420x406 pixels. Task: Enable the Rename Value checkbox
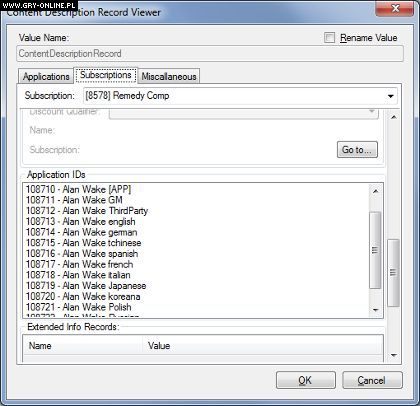click(x=329, y=38)
